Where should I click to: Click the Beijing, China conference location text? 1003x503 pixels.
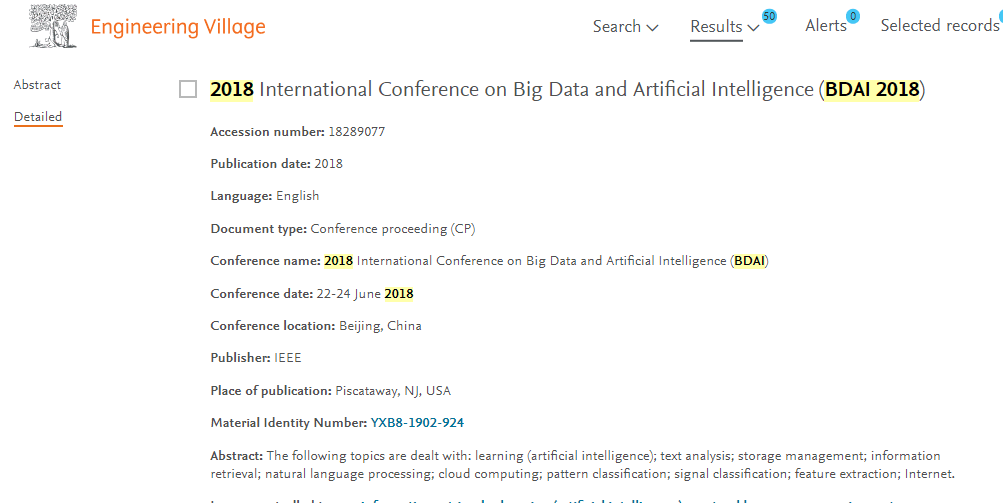pos(380,326)
